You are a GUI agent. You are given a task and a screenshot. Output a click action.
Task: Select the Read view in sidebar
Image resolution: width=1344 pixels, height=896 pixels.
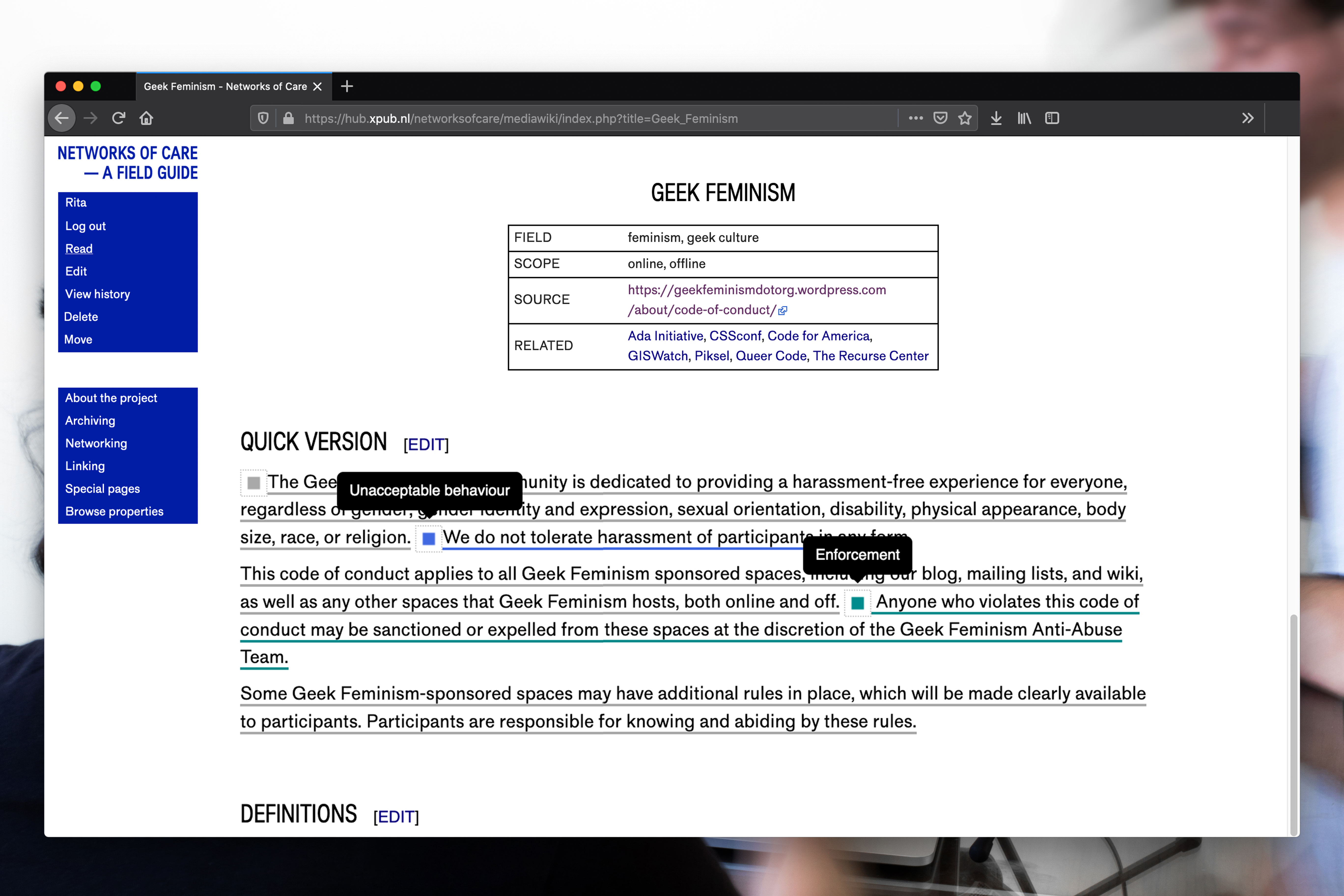(79, 249)
